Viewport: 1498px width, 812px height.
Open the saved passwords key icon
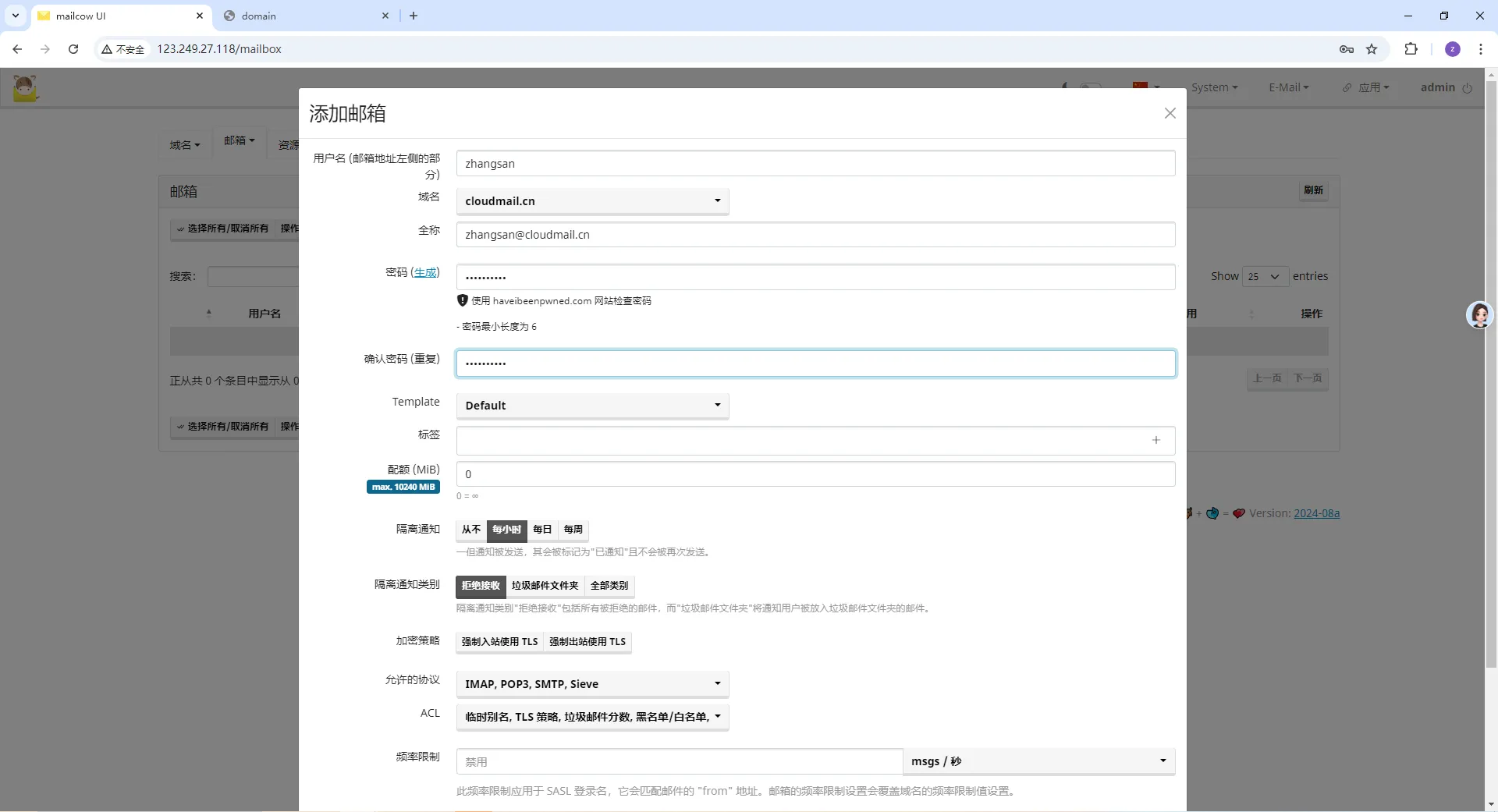(1347, 49)
